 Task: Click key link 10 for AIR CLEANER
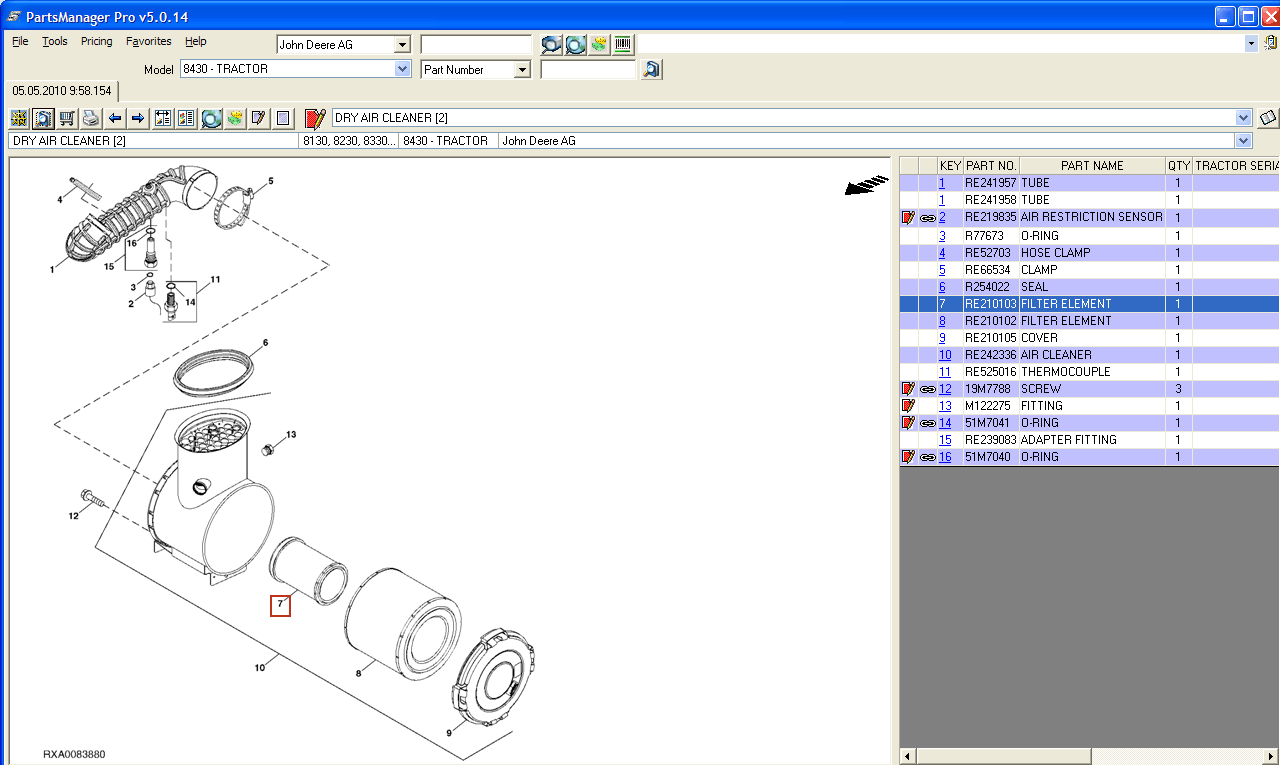click(944, 355)
